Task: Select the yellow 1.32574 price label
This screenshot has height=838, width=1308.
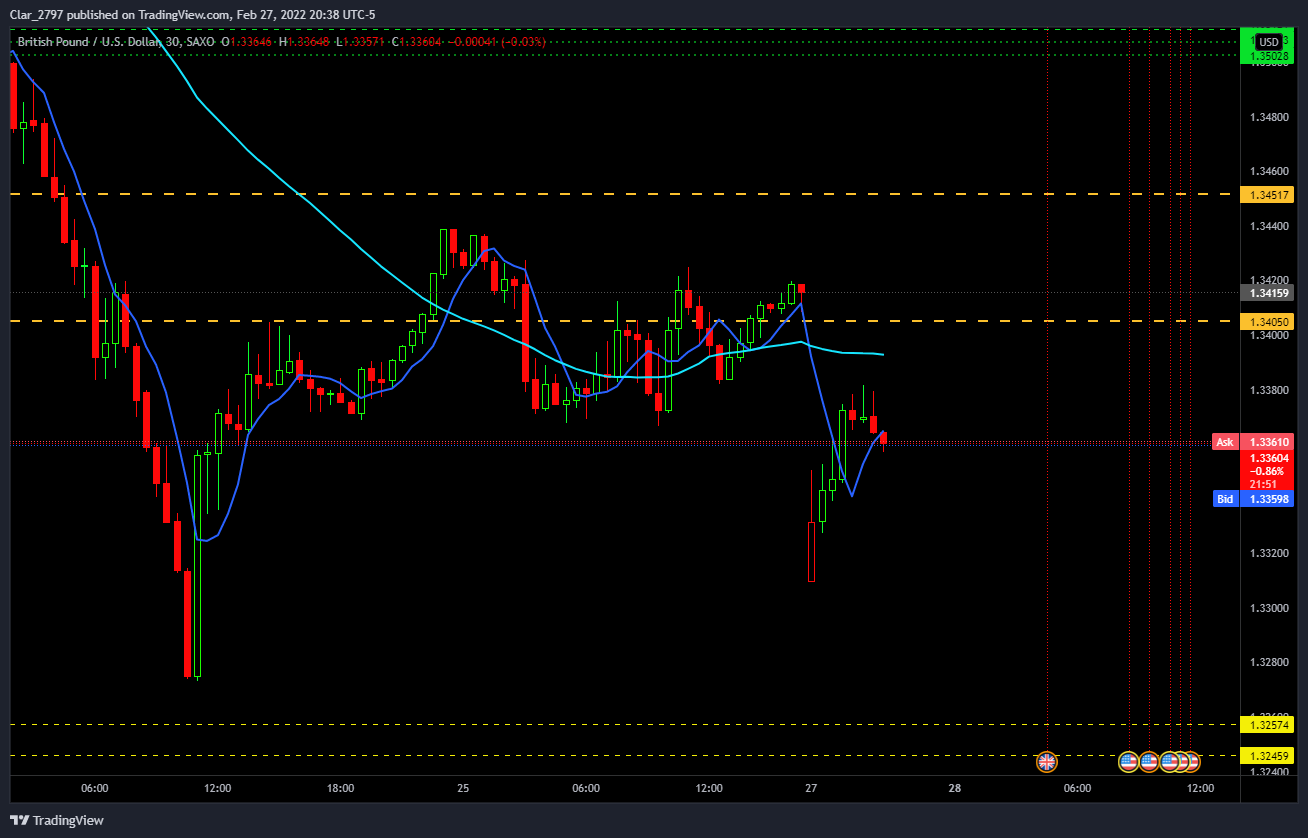Action: tap(1267, 724)
